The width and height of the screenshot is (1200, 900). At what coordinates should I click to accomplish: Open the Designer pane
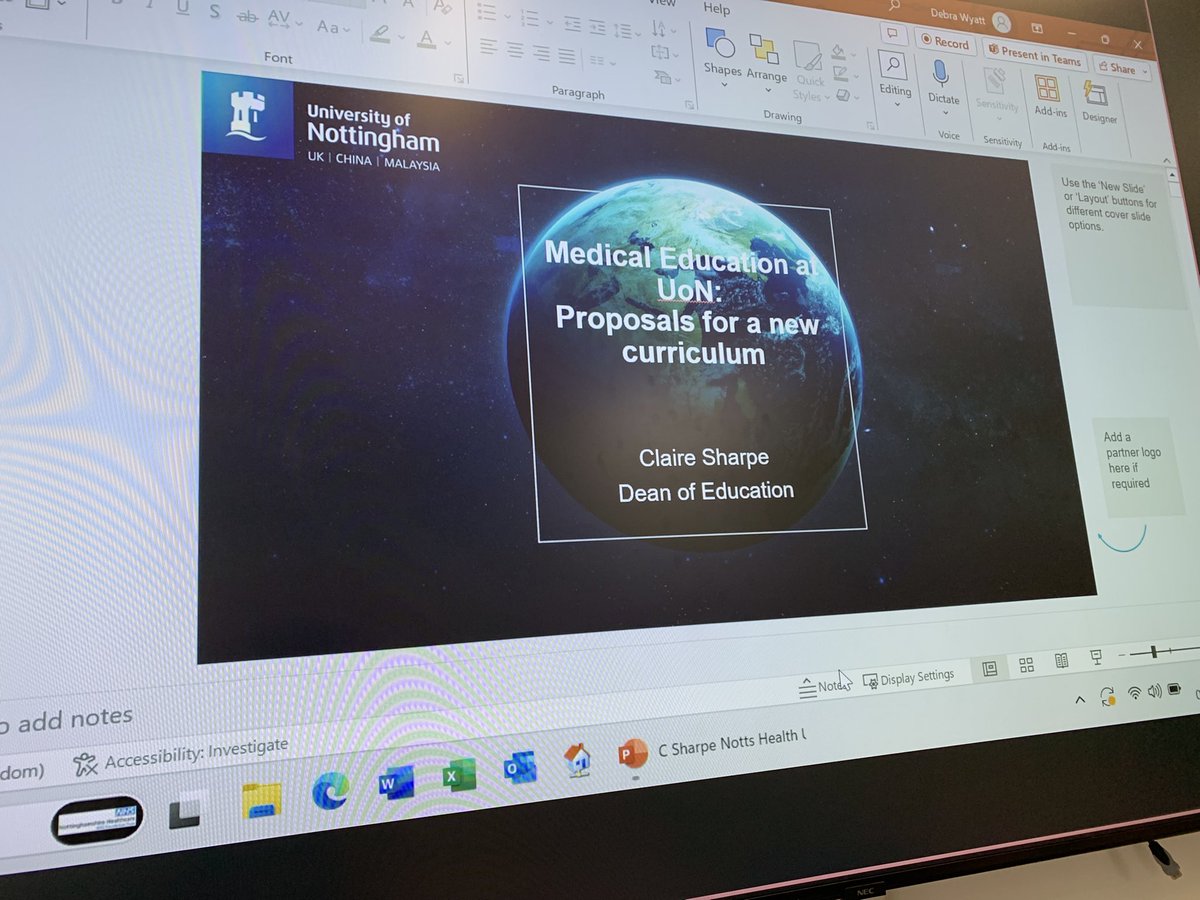[x=1098, y=102]
